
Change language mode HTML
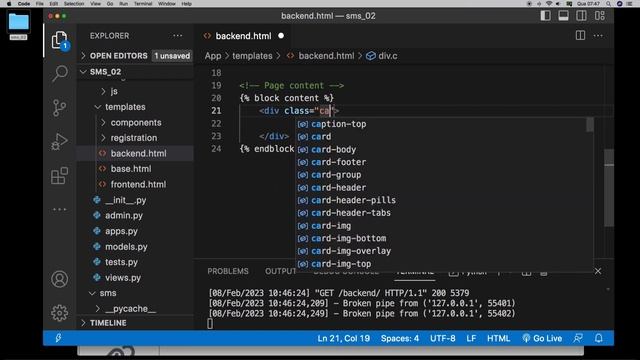[x=498, y=338]
